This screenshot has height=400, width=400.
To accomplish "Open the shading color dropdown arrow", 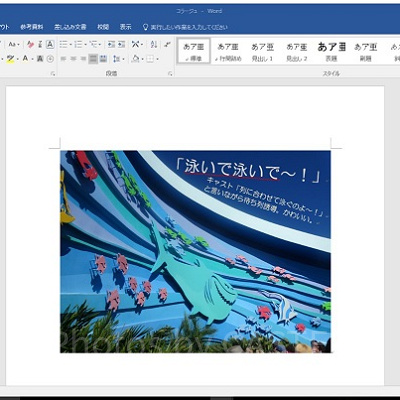I will tap(142, 59).
